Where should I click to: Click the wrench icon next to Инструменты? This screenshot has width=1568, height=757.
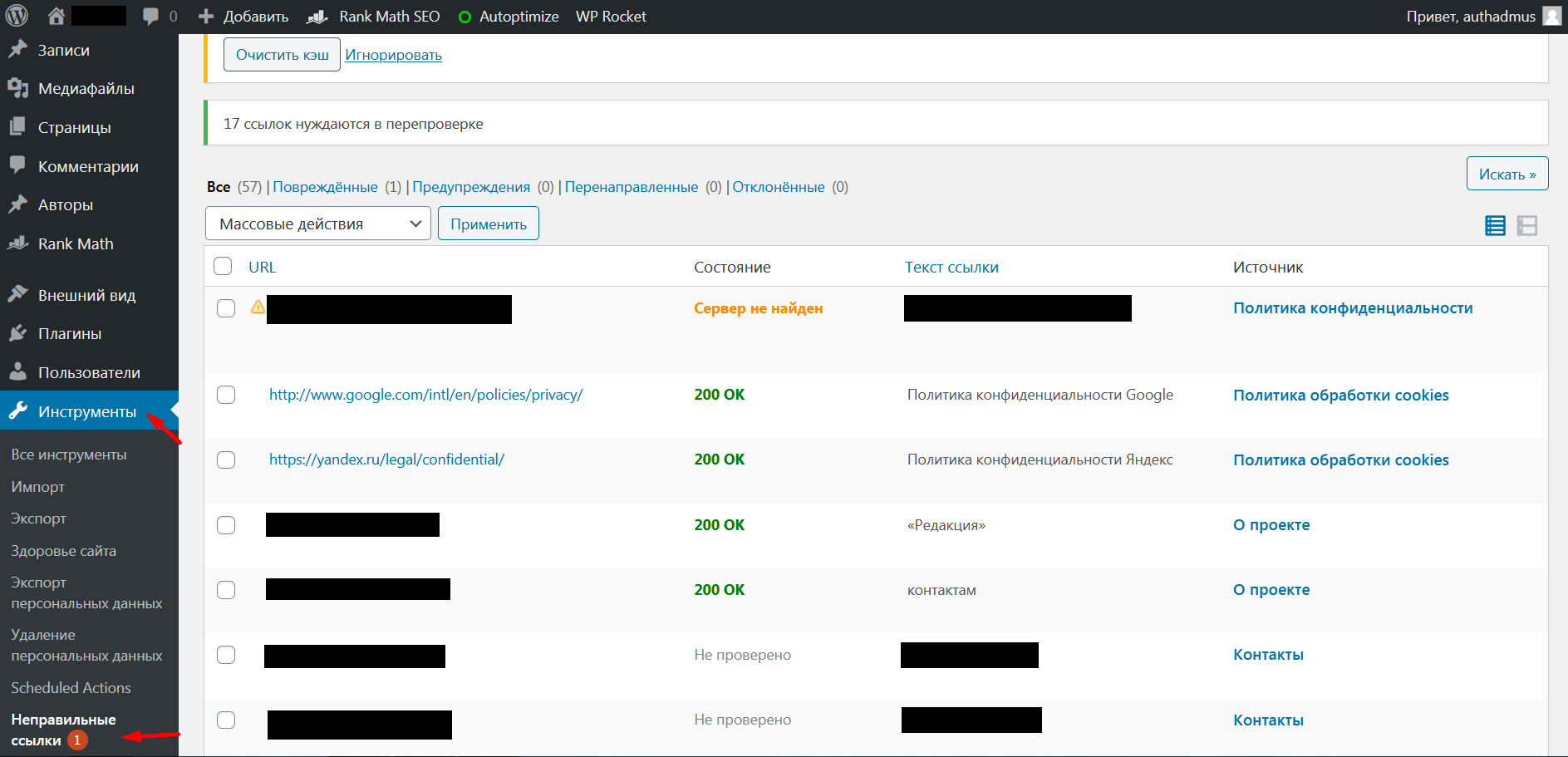tap(18, 410)
